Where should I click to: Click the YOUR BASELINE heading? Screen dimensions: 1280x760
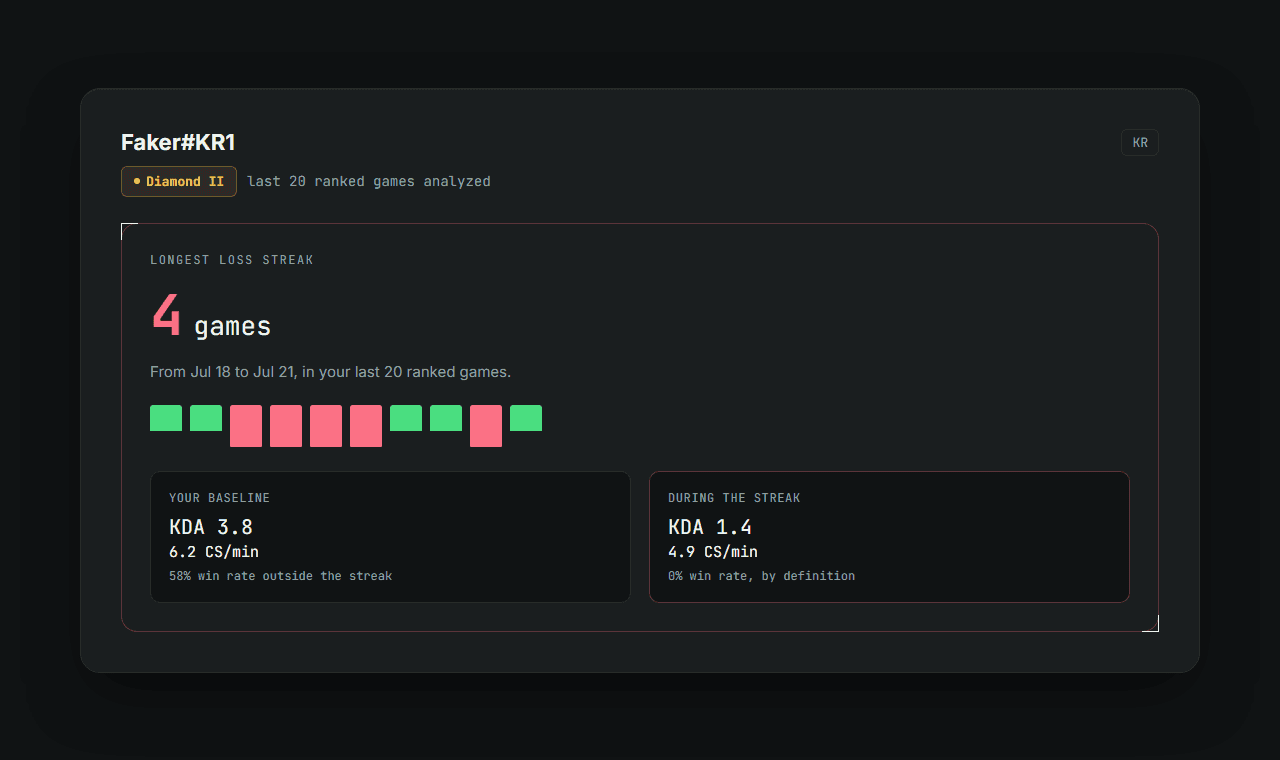tap(219, 498)
